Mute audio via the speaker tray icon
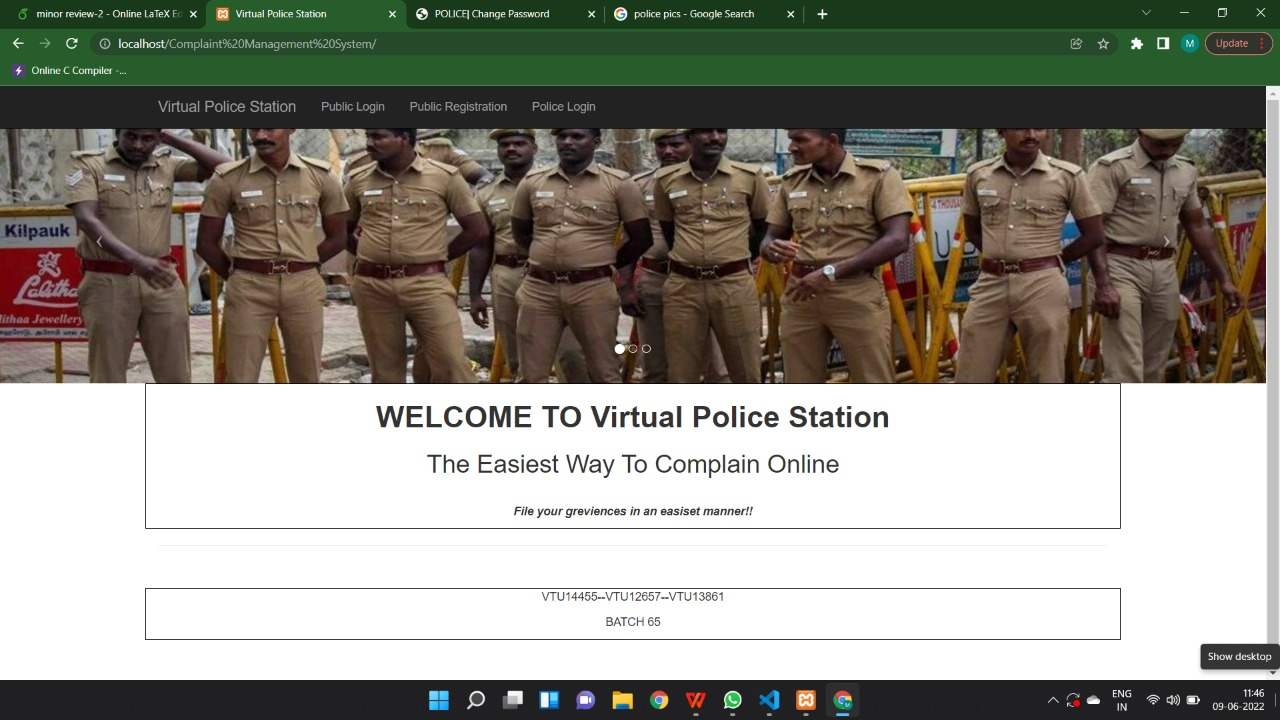This screenshot has width=1280, height=720. [1172, 700]
